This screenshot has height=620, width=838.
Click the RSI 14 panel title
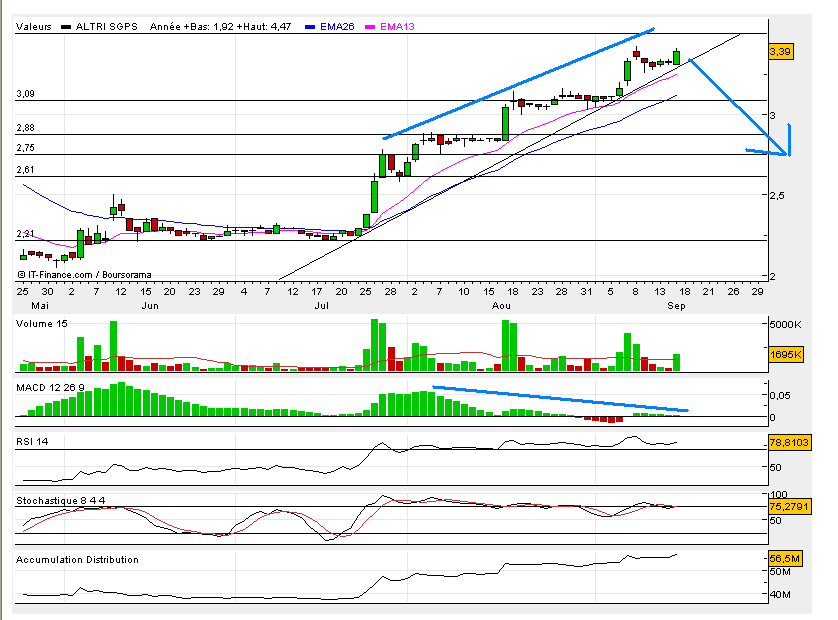[32, 441]
